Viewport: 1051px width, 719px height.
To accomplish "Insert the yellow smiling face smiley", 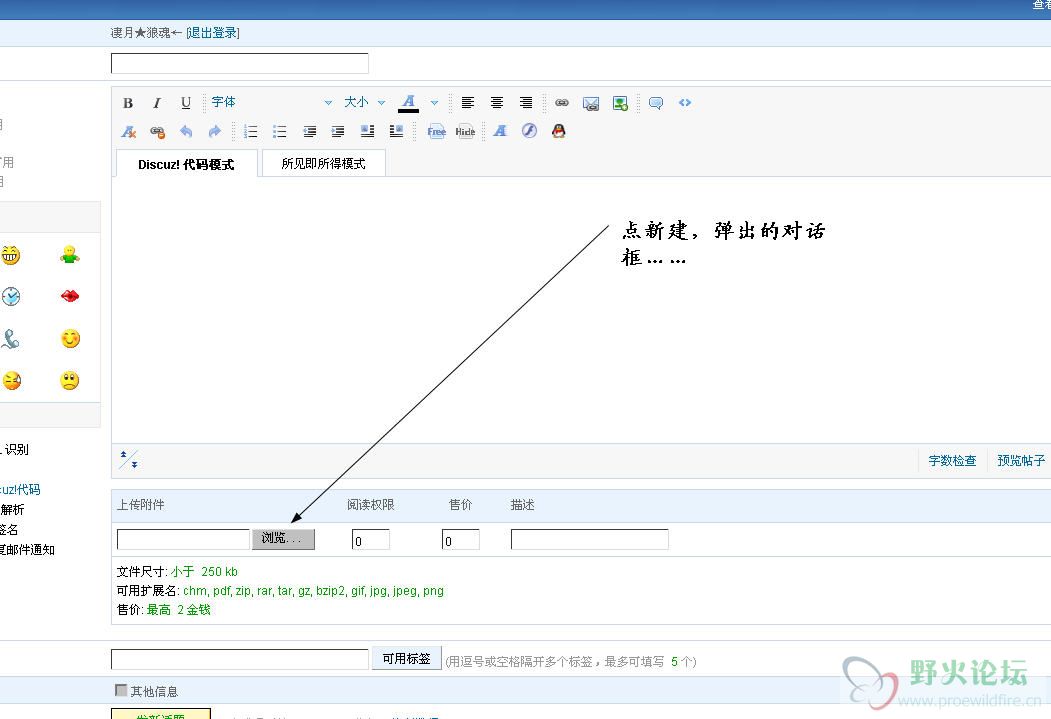I will [70, 338].
